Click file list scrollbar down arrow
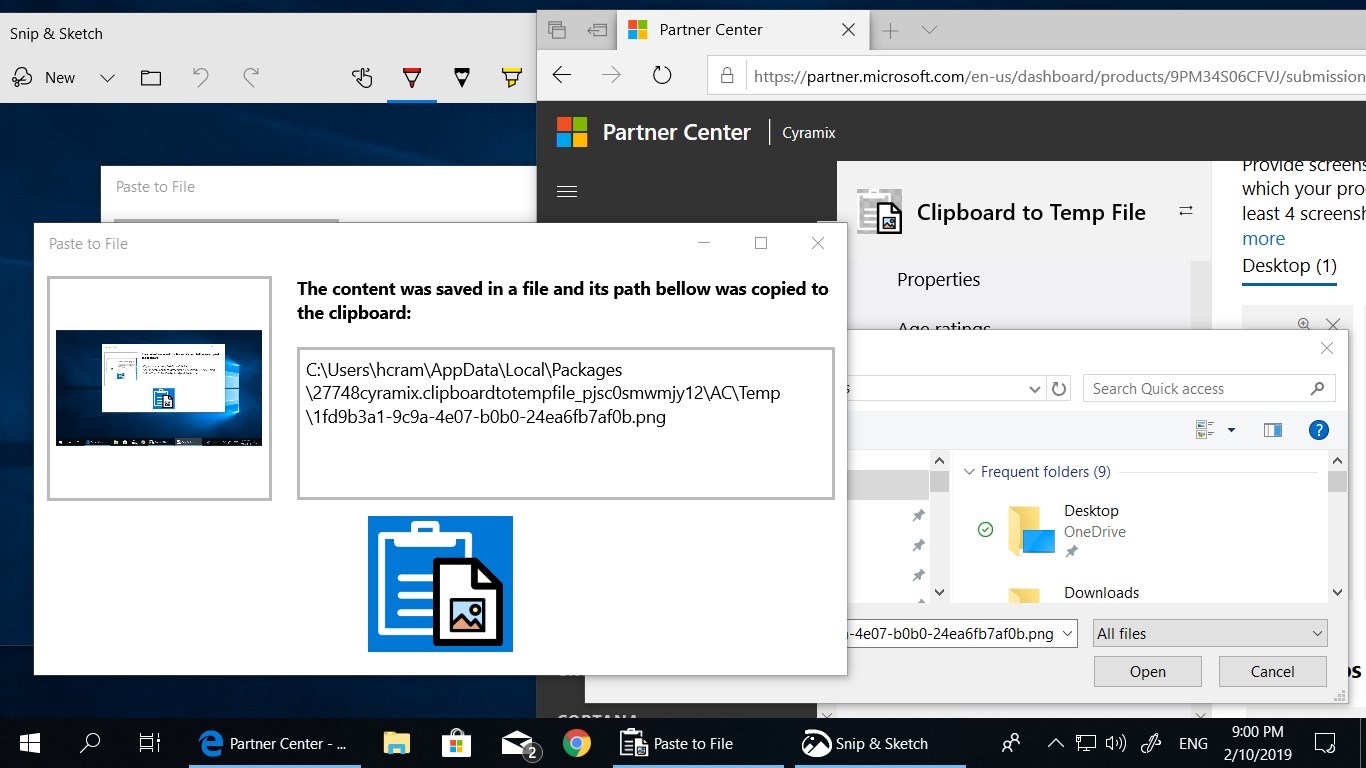The height and width of the screenshot is (768, 1366). (x=1338, y=592)
